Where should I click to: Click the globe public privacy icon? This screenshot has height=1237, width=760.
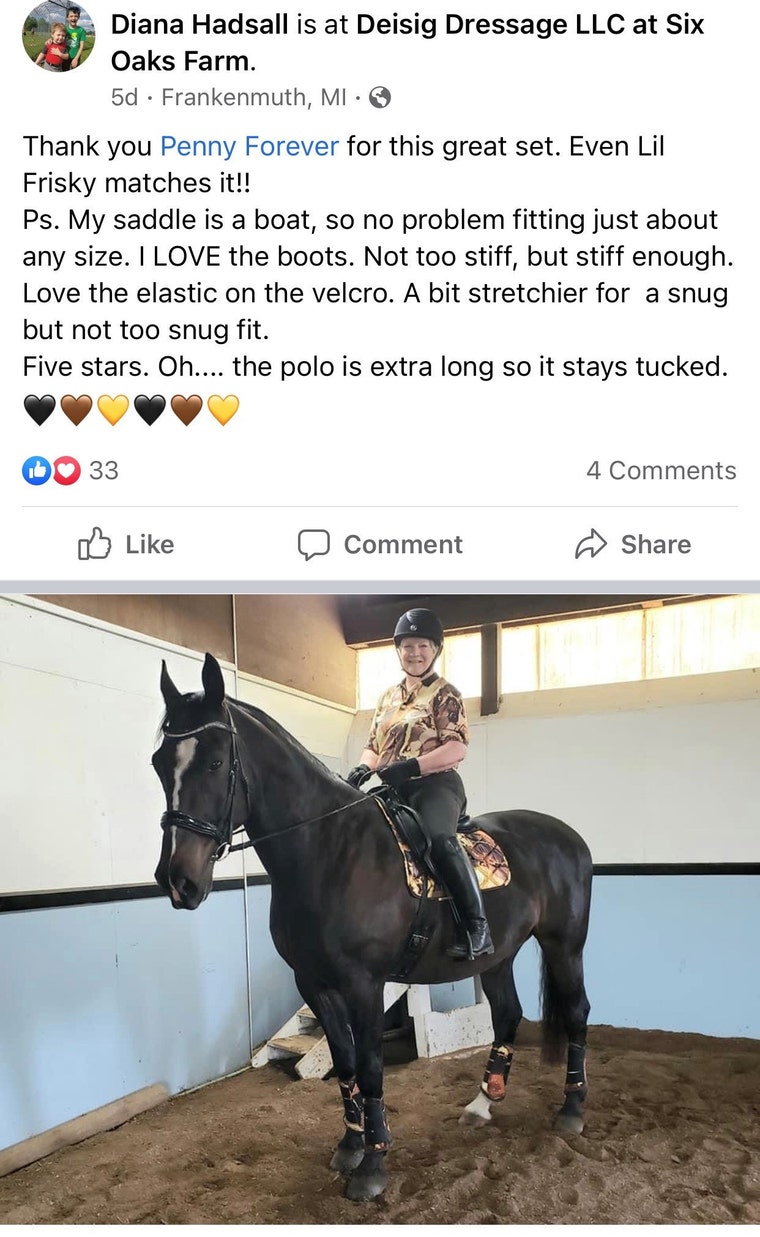pyautogui.click(x=379, y=97)
